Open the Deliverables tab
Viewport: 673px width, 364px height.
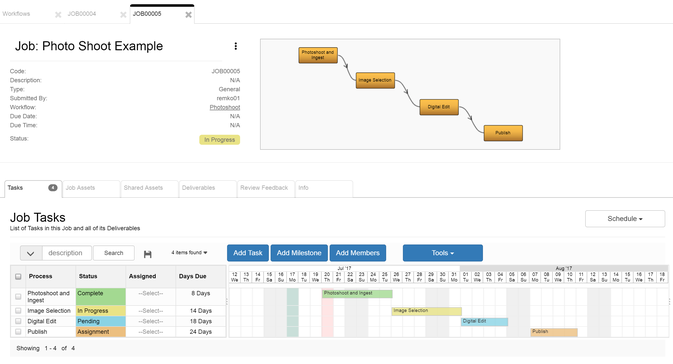(x=208, y=188)
